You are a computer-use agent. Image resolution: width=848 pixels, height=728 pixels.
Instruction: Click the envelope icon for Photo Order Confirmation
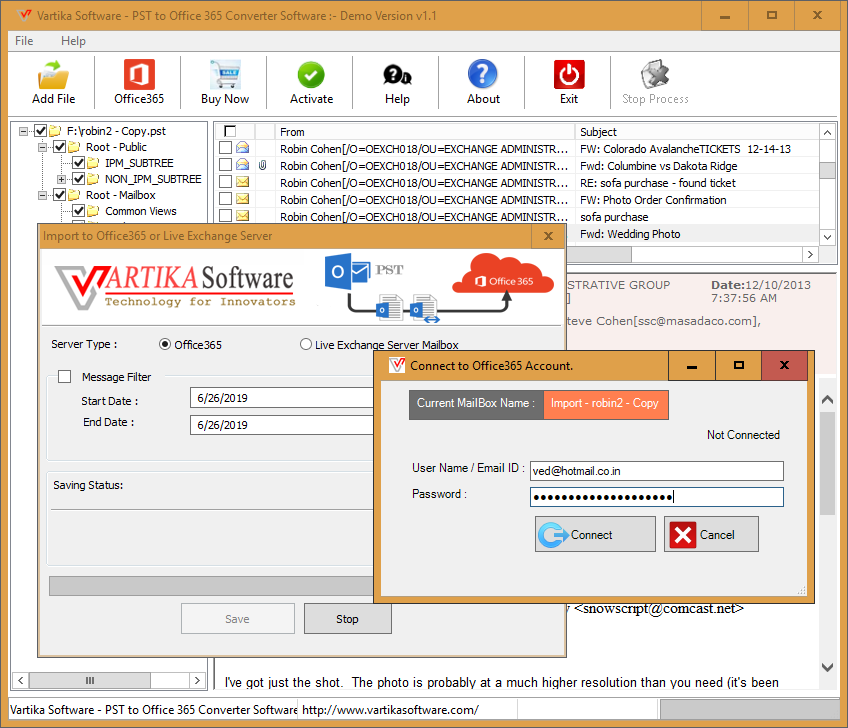243,198
